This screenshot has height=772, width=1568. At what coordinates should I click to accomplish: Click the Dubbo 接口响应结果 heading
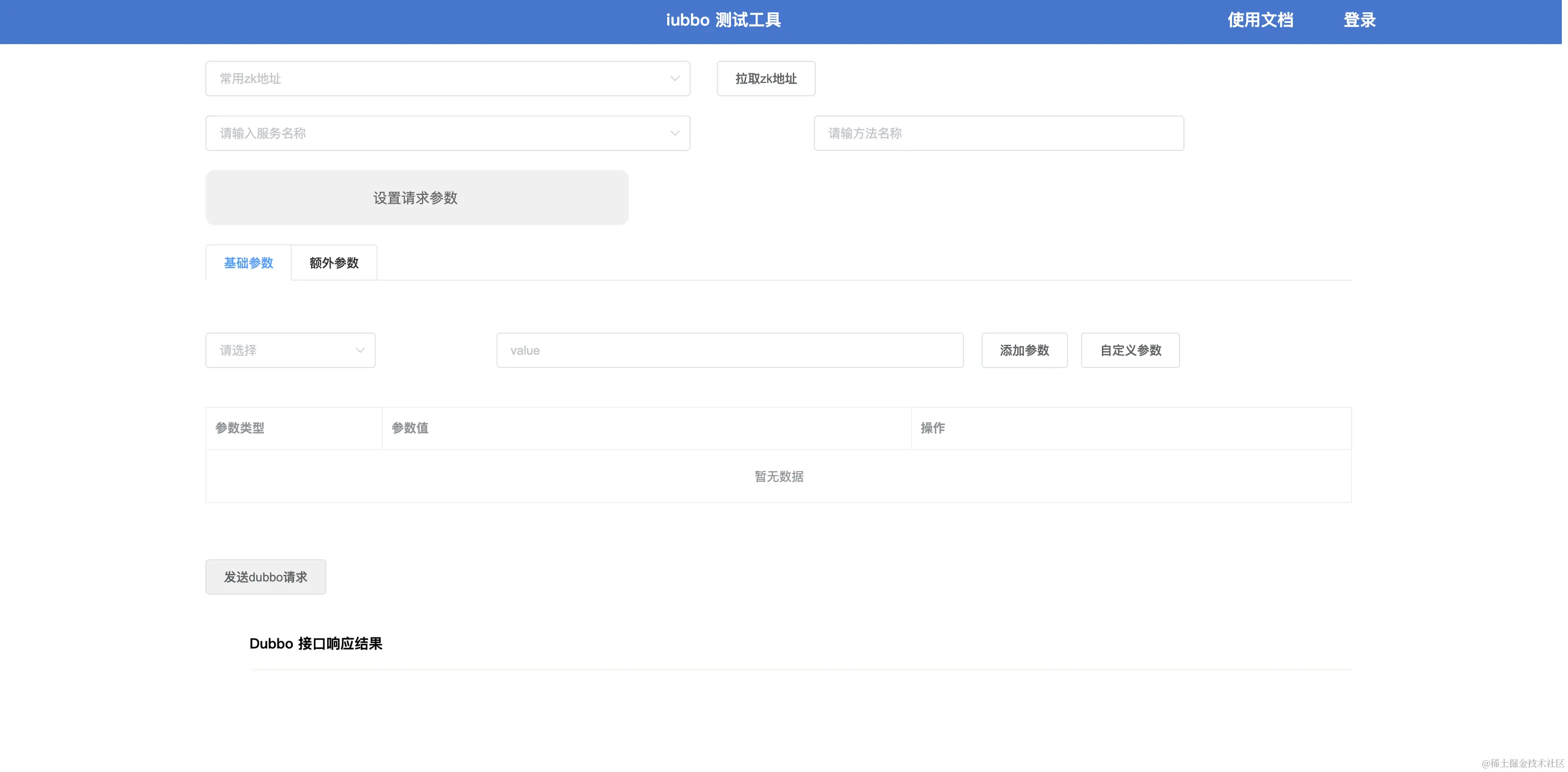pos(315,643)
